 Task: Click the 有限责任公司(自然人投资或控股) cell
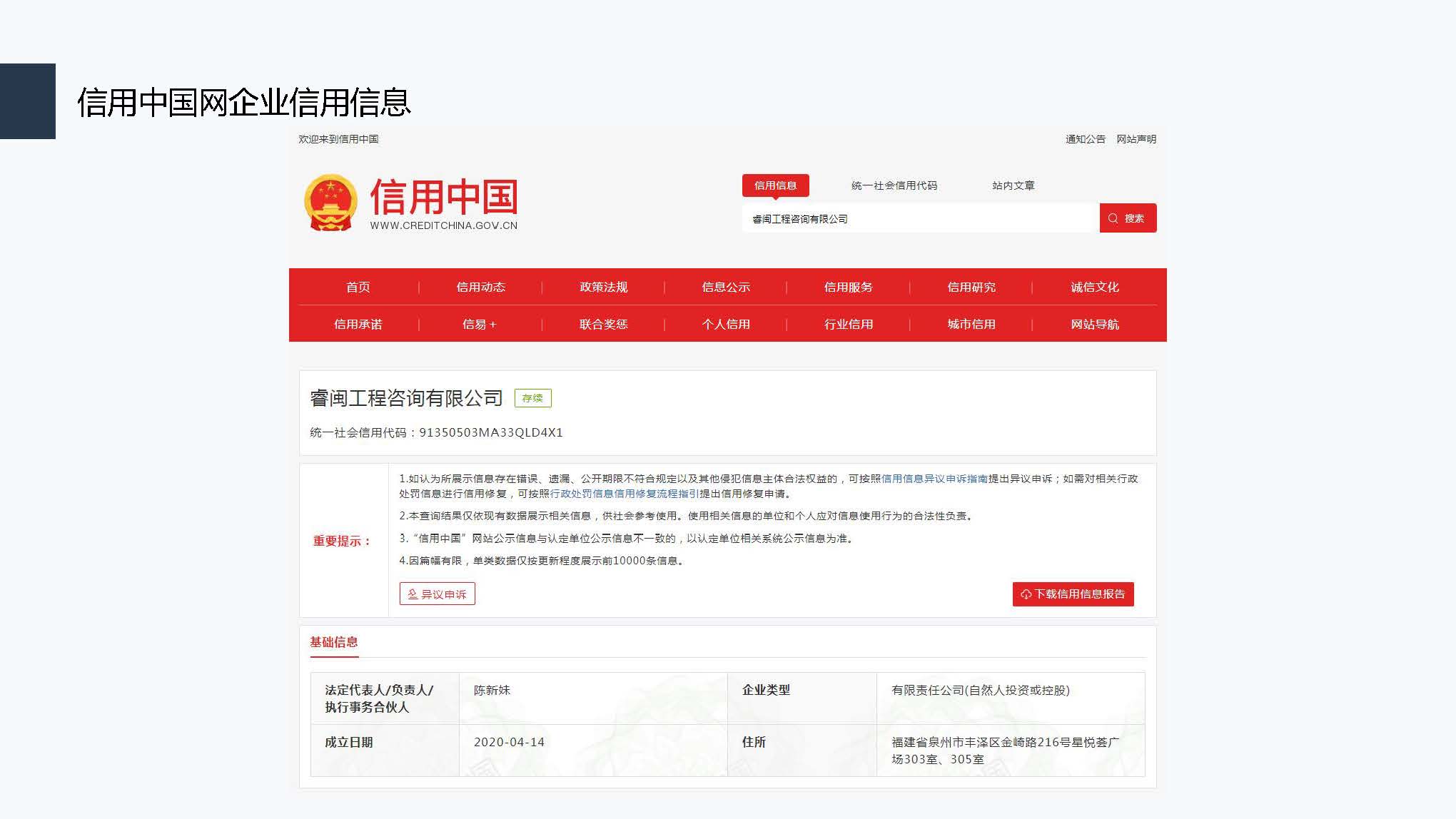(1011, 698)
